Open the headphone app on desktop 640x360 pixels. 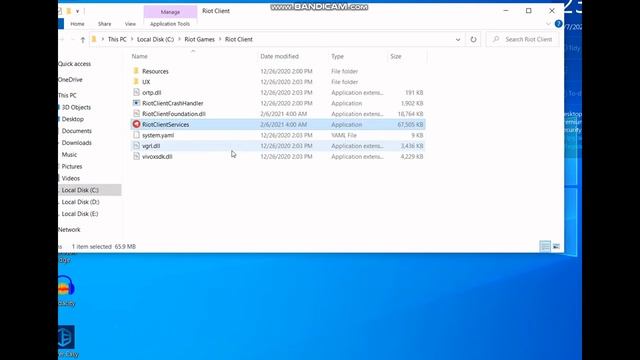point(66,286)
